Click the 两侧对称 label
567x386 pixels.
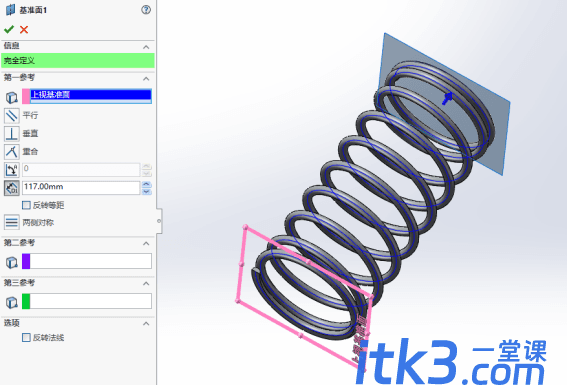(38, 222)
